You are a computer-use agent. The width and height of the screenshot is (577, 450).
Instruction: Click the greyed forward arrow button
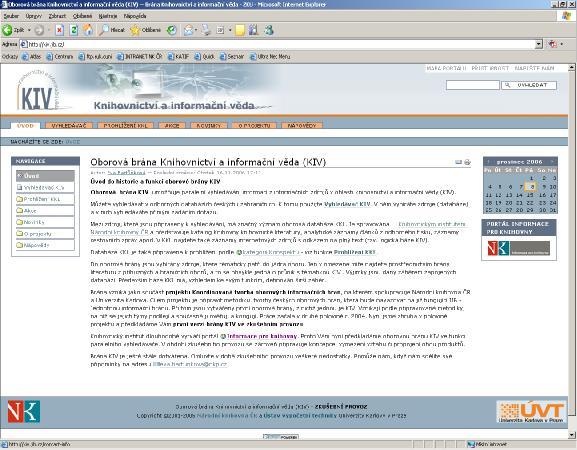[x=39, y=30]
